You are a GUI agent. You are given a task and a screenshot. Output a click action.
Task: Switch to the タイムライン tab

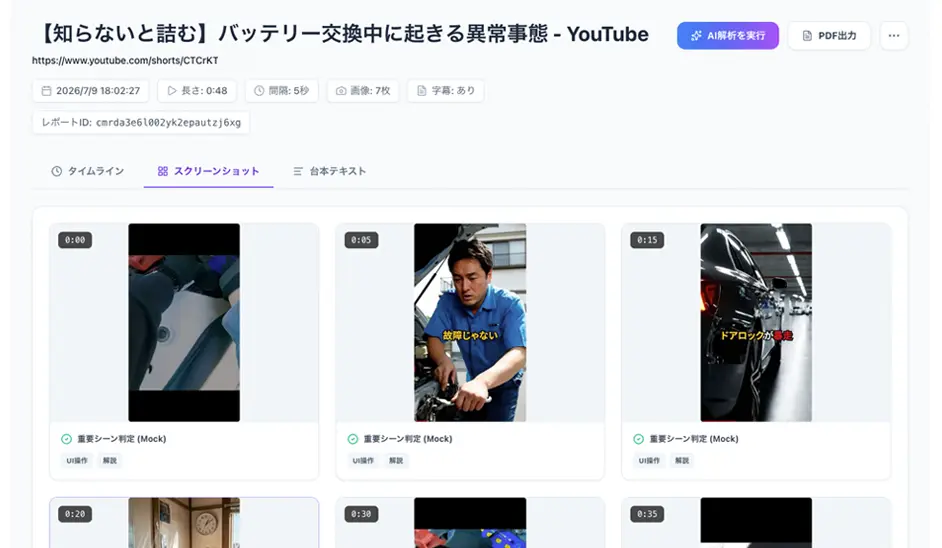click(x=88, y=171)
